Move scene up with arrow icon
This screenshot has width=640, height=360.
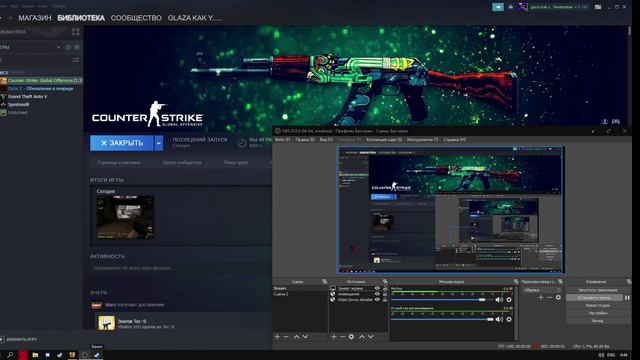point(296,337)
